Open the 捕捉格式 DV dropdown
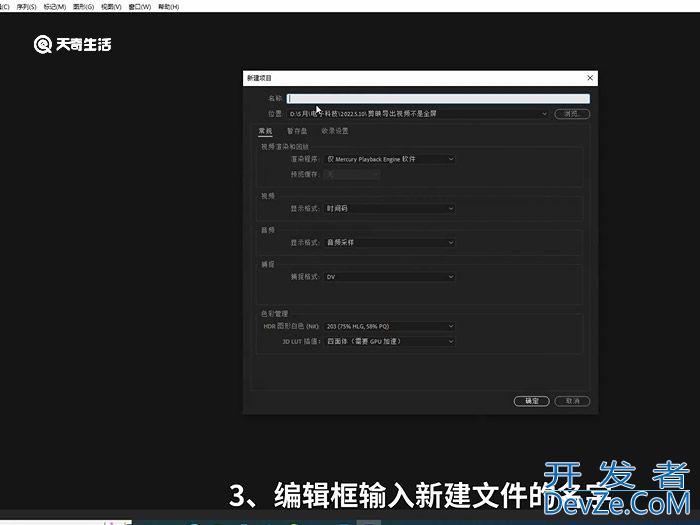 point(390,277)
